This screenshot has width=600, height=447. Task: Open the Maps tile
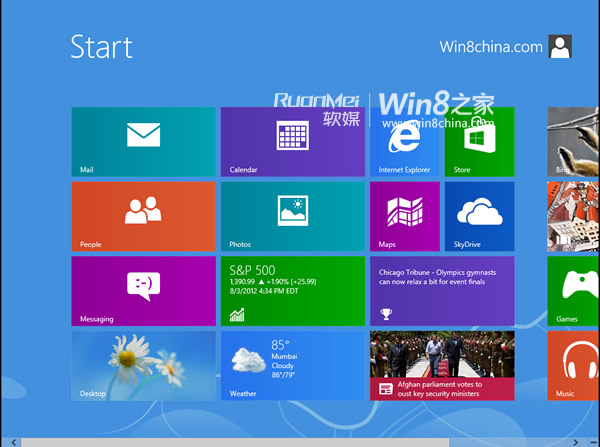point(405,216)
